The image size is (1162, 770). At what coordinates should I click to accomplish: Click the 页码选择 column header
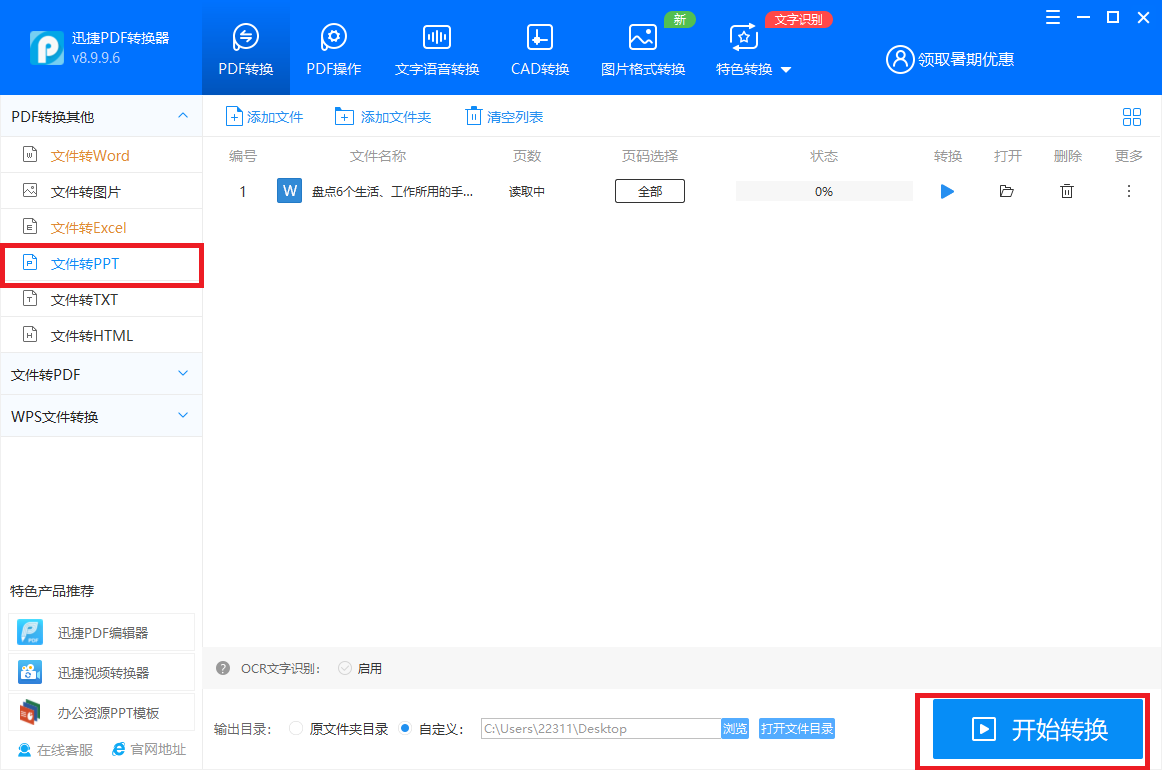(650, 156)
